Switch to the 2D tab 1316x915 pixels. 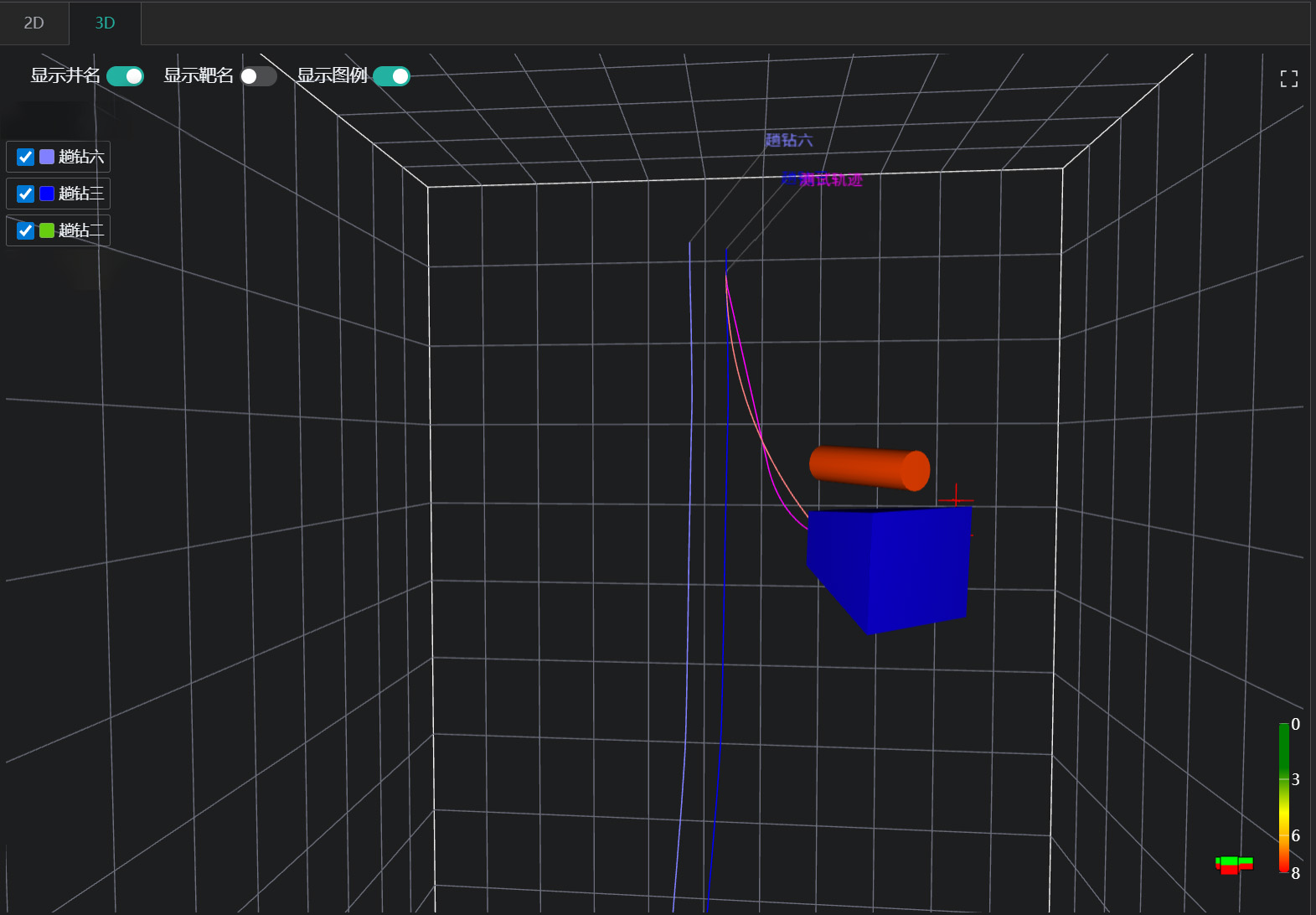click(x=34, y=23)
